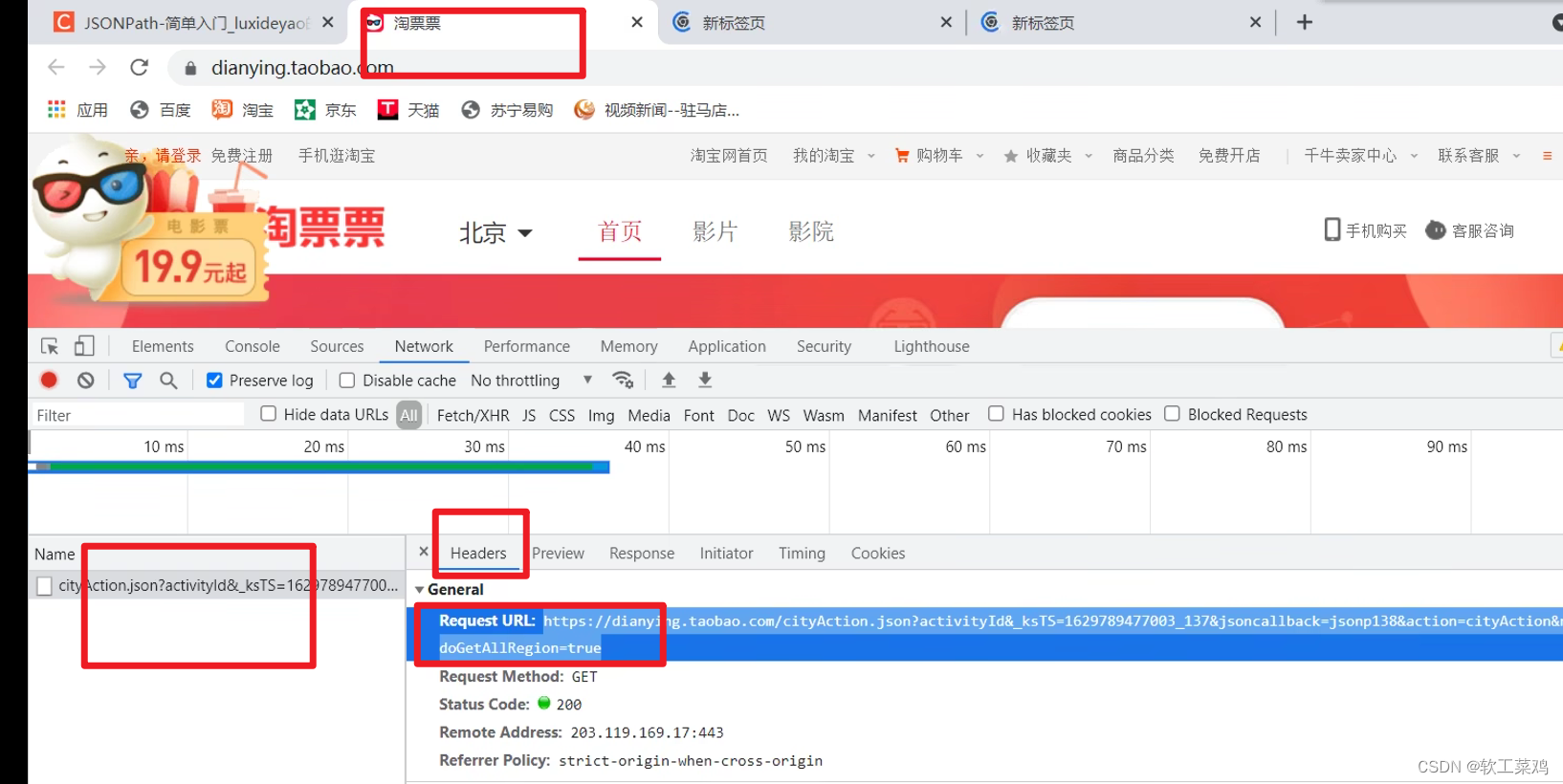The width and height of the screenshot is (1563, 784).
Task: Click the 影片 navigation link
Action: (715, 231)
